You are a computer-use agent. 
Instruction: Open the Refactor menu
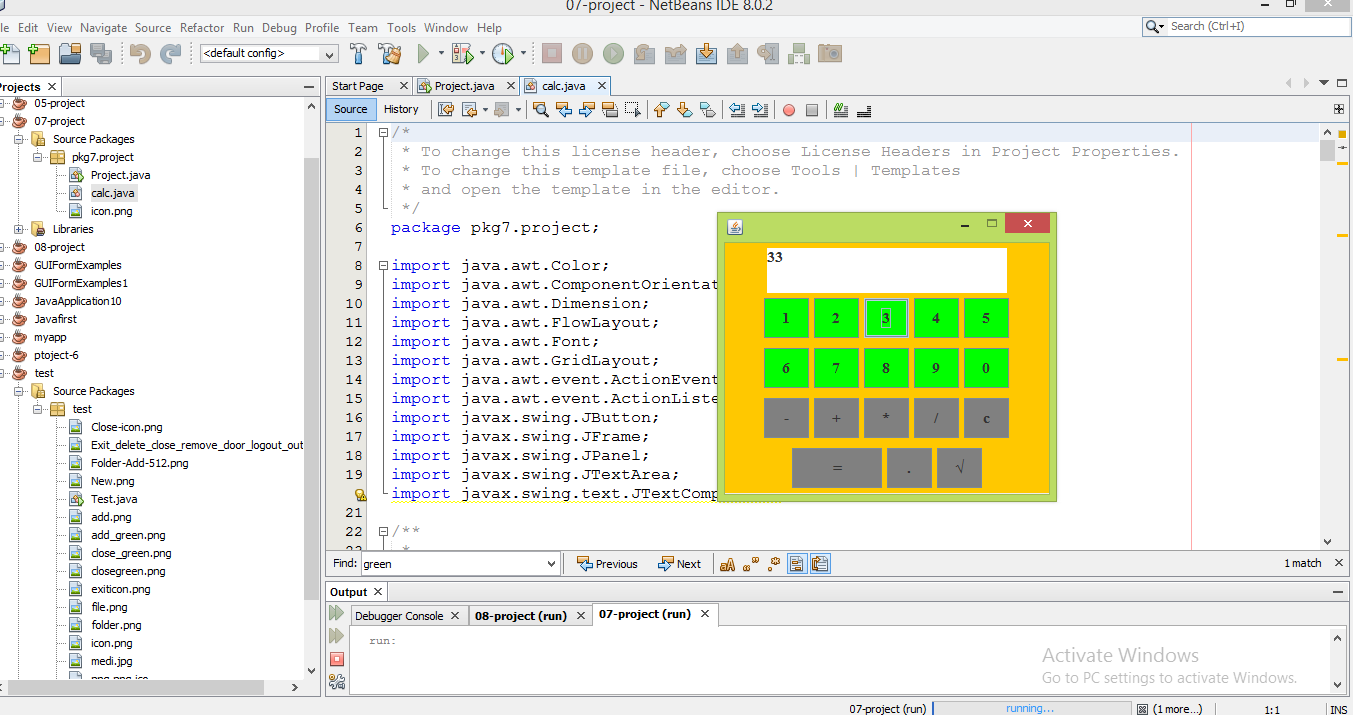(x=202, y=28)
